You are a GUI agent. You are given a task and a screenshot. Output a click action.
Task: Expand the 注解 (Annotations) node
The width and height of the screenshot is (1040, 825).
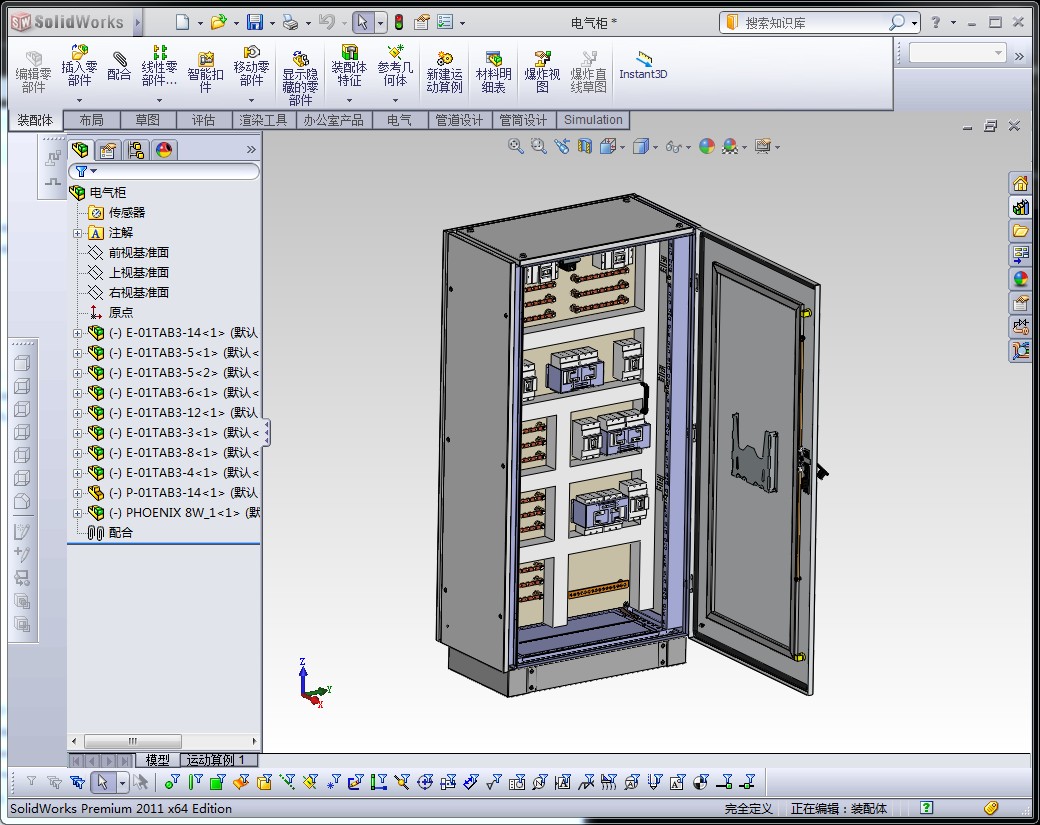click(x=78, y=233)
